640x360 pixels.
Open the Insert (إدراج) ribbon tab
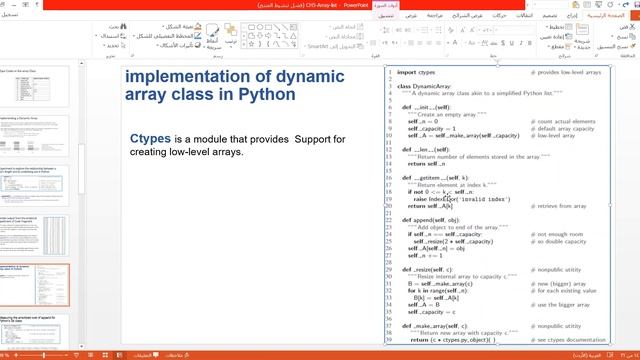pos(572,16)
